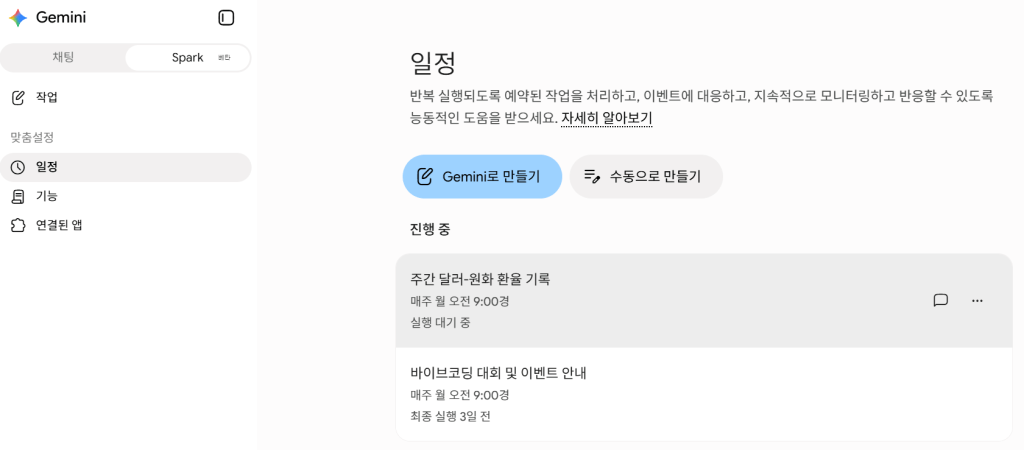The width and height of the screenshot is (1024, 450).
Task: Follow the 자세히 알아보기 link
Action: tap(607, 119)
